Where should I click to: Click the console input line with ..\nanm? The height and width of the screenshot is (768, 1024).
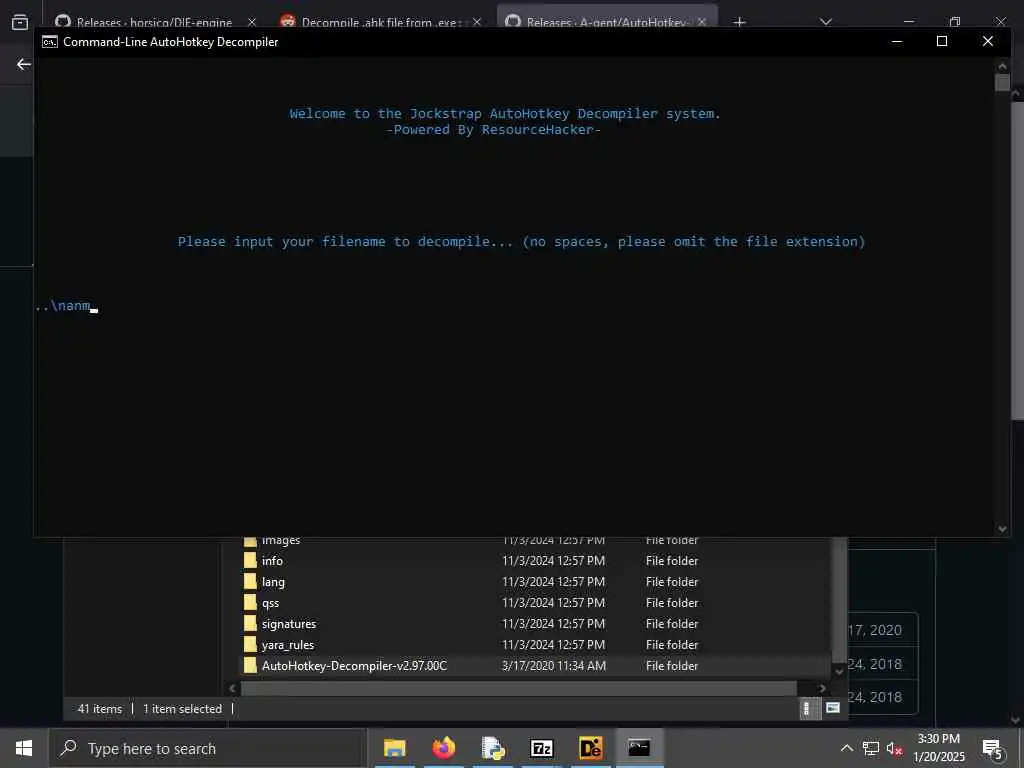[66, 306]
